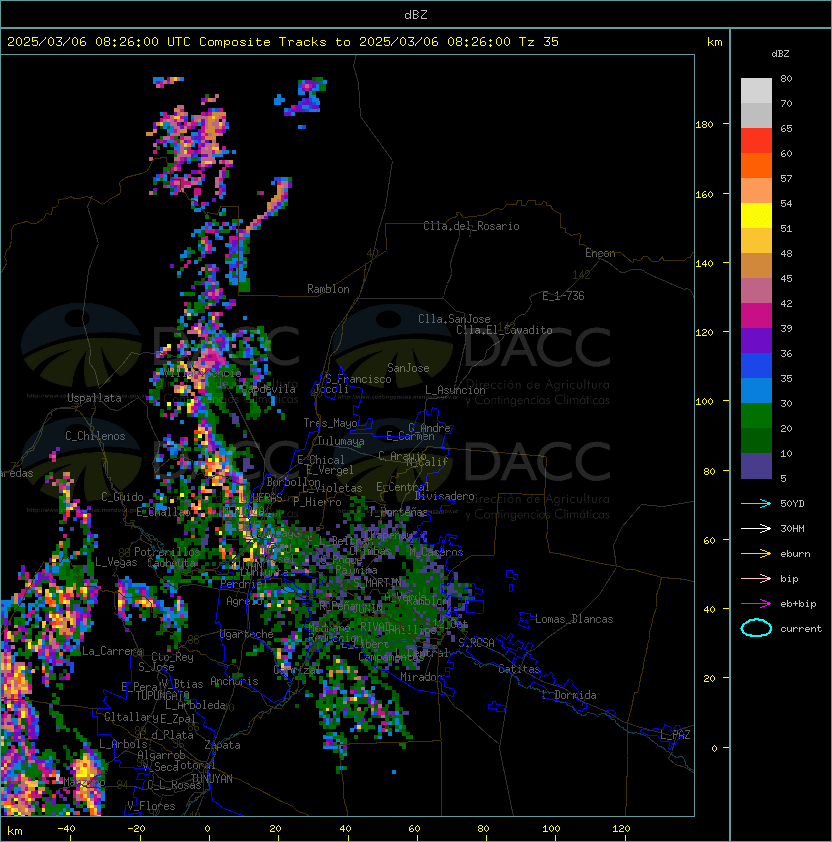Click the 'km' label at top right
The width and height of the screenshot is (832, 842).
point(714,42)
